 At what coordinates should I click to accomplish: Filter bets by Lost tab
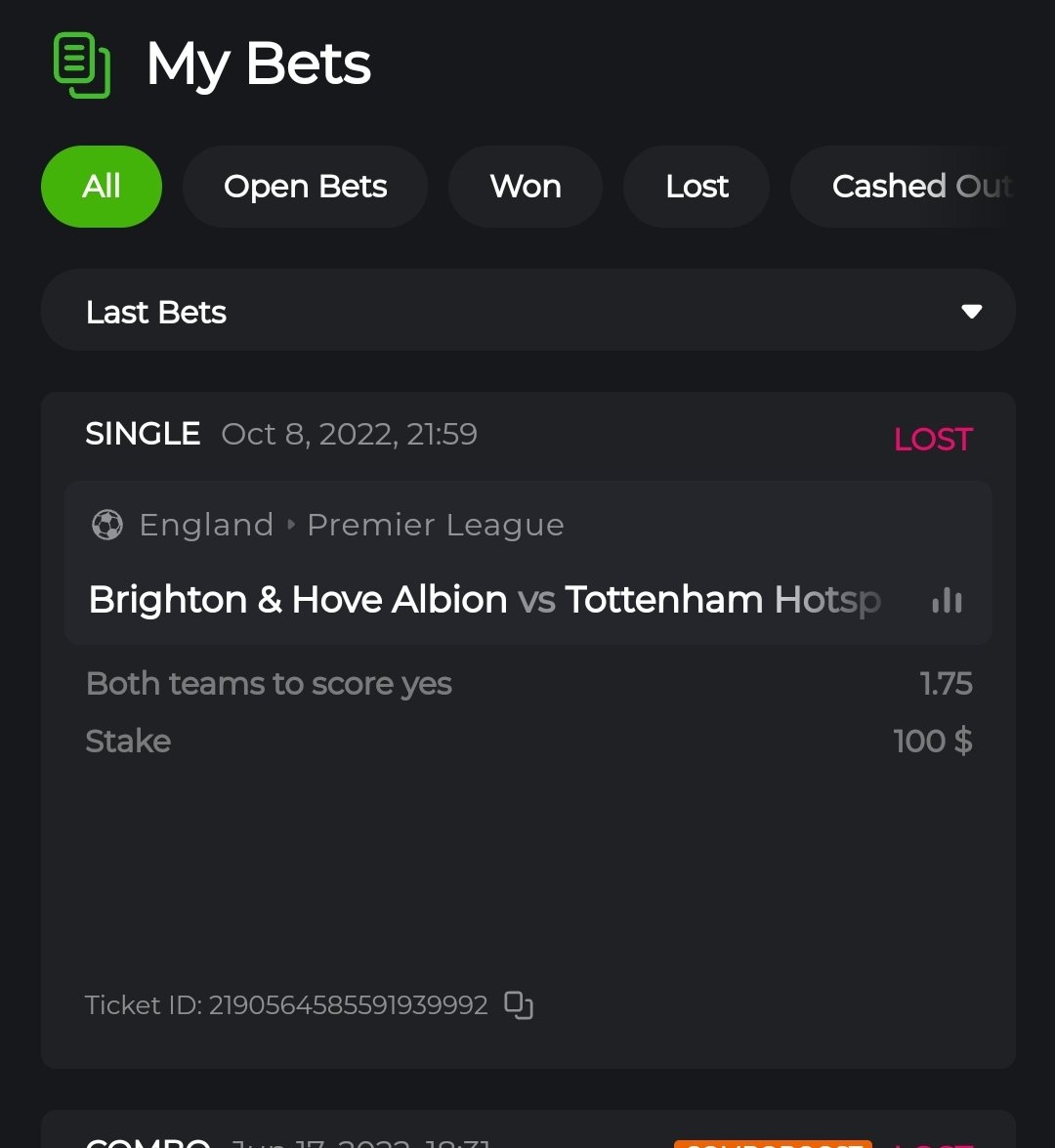696,187
